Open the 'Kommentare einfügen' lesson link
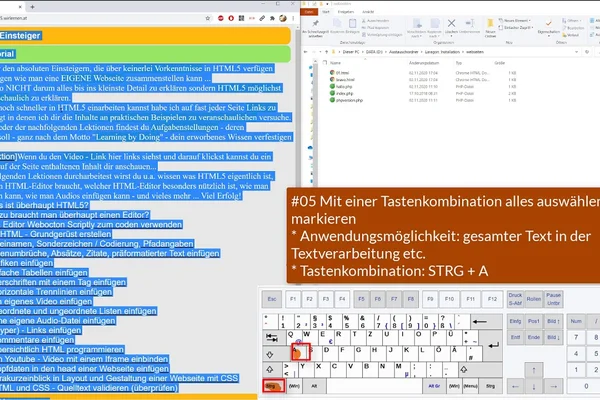The image size is (600, 400). 37,340
